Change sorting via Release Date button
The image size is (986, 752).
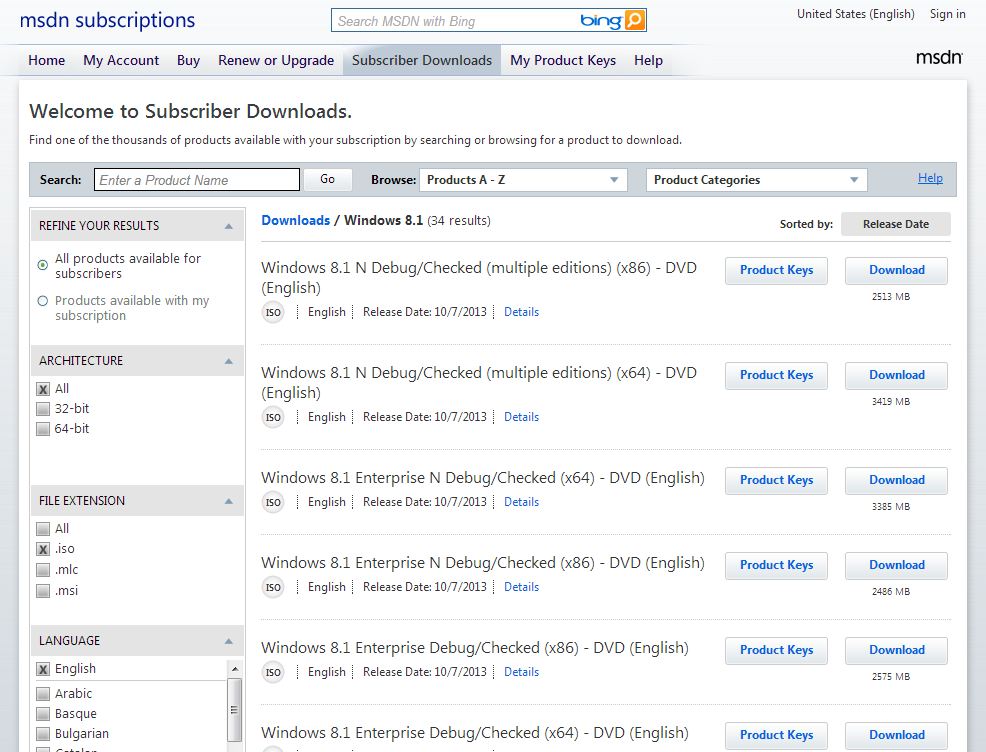895,224
